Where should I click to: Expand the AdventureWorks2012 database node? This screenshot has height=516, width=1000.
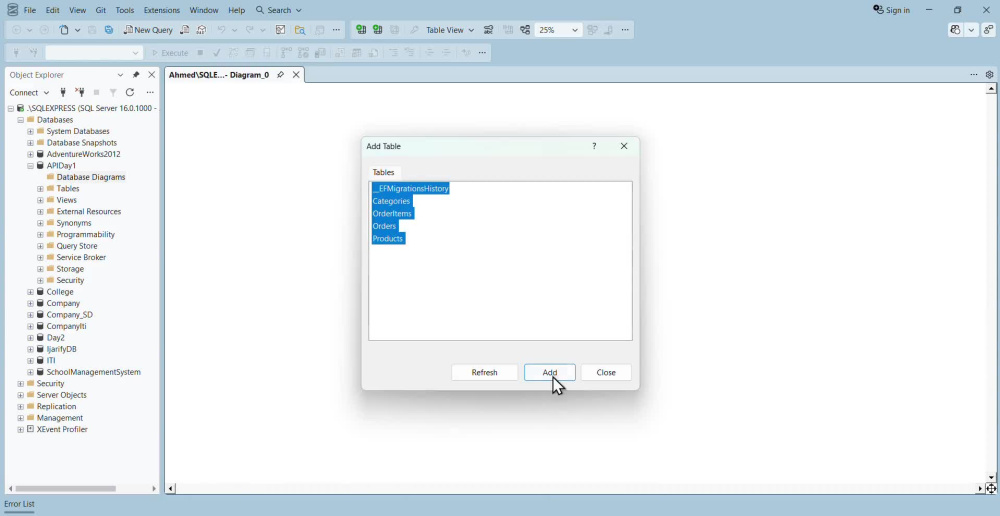pos(30,154)
